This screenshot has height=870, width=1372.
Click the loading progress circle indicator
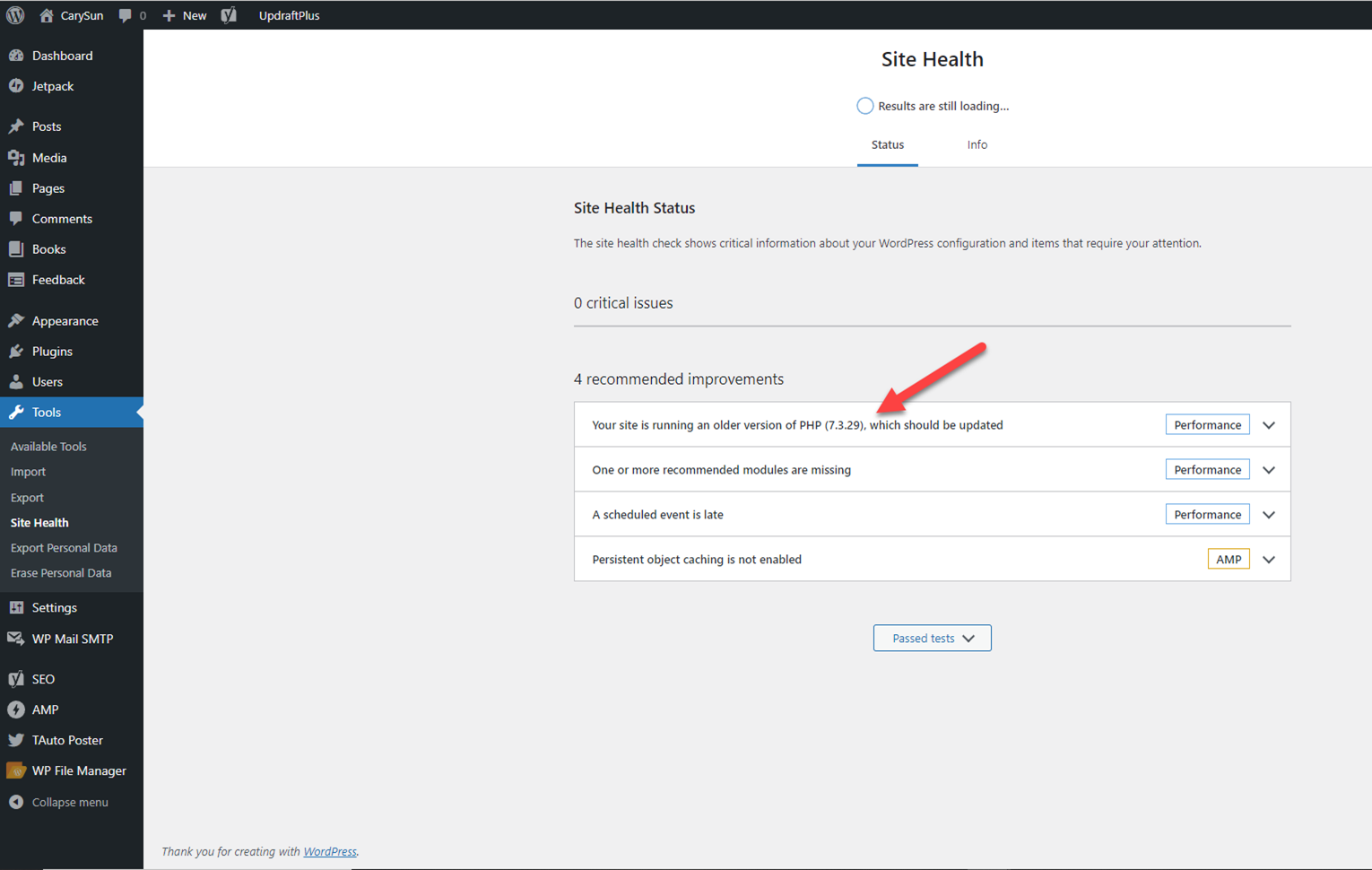(x=864, y=106)
